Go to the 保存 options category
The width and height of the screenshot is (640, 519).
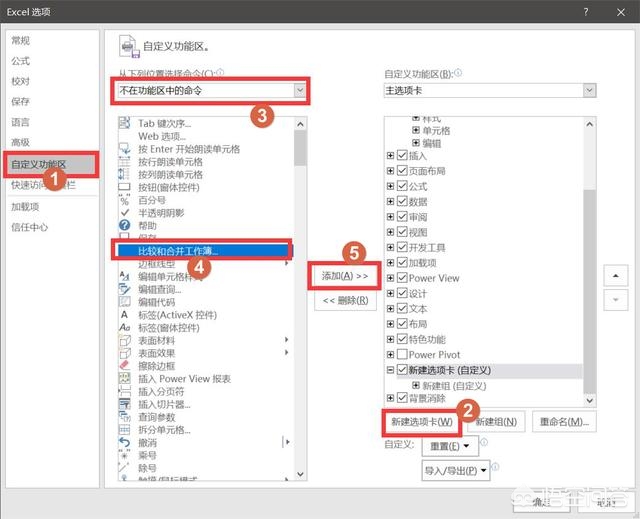[20, 102]
